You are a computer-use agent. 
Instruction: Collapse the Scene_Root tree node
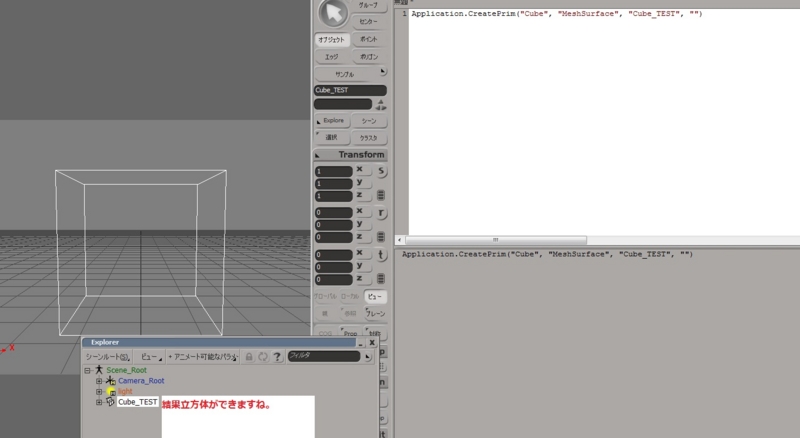click(x=87, y=371)
